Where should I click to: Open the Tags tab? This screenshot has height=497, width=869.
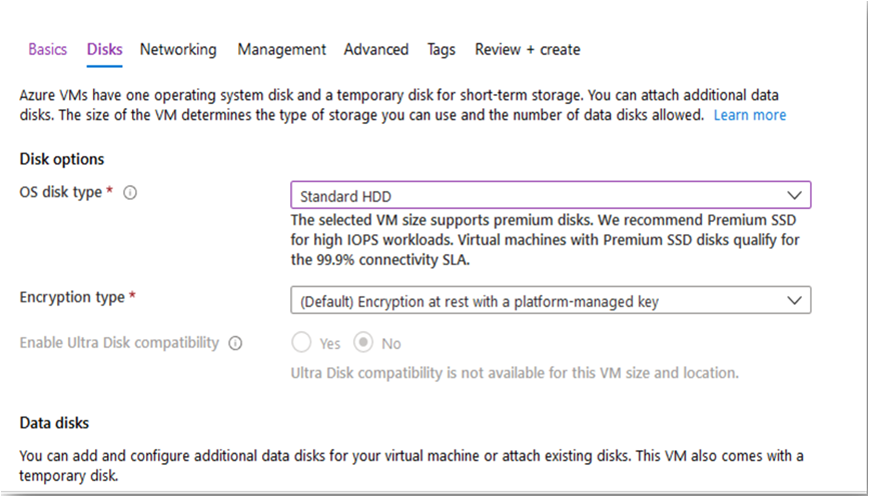[441, 50]
